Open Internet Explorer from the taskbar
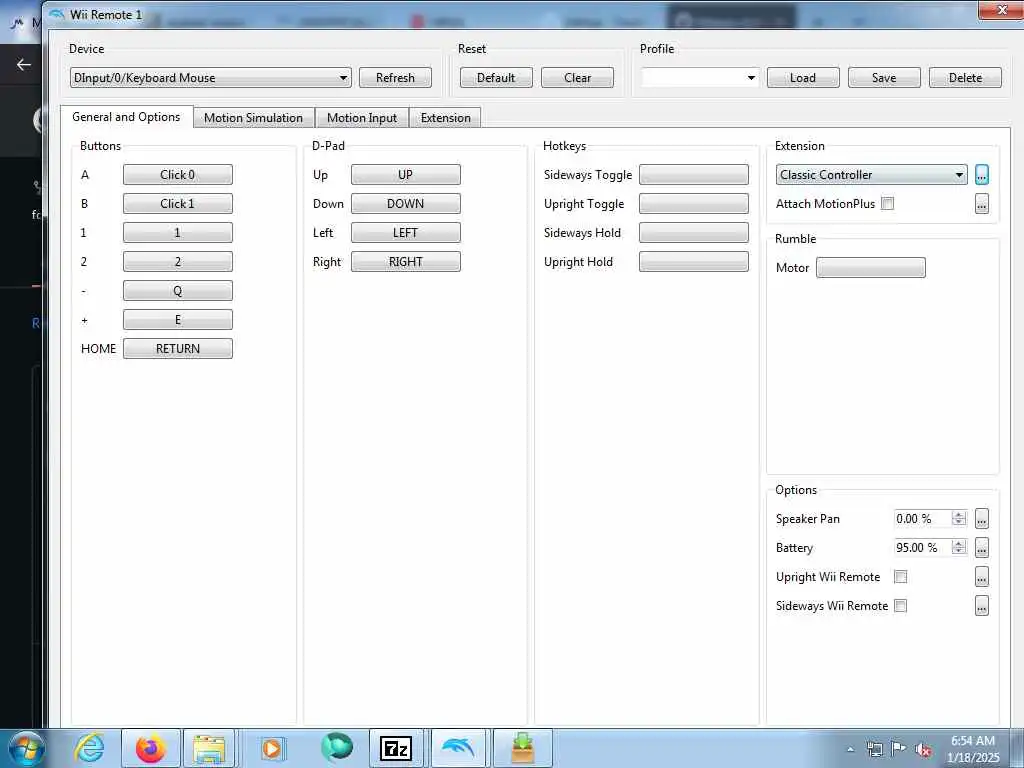The image size is (1024, 768). [89, 748]
